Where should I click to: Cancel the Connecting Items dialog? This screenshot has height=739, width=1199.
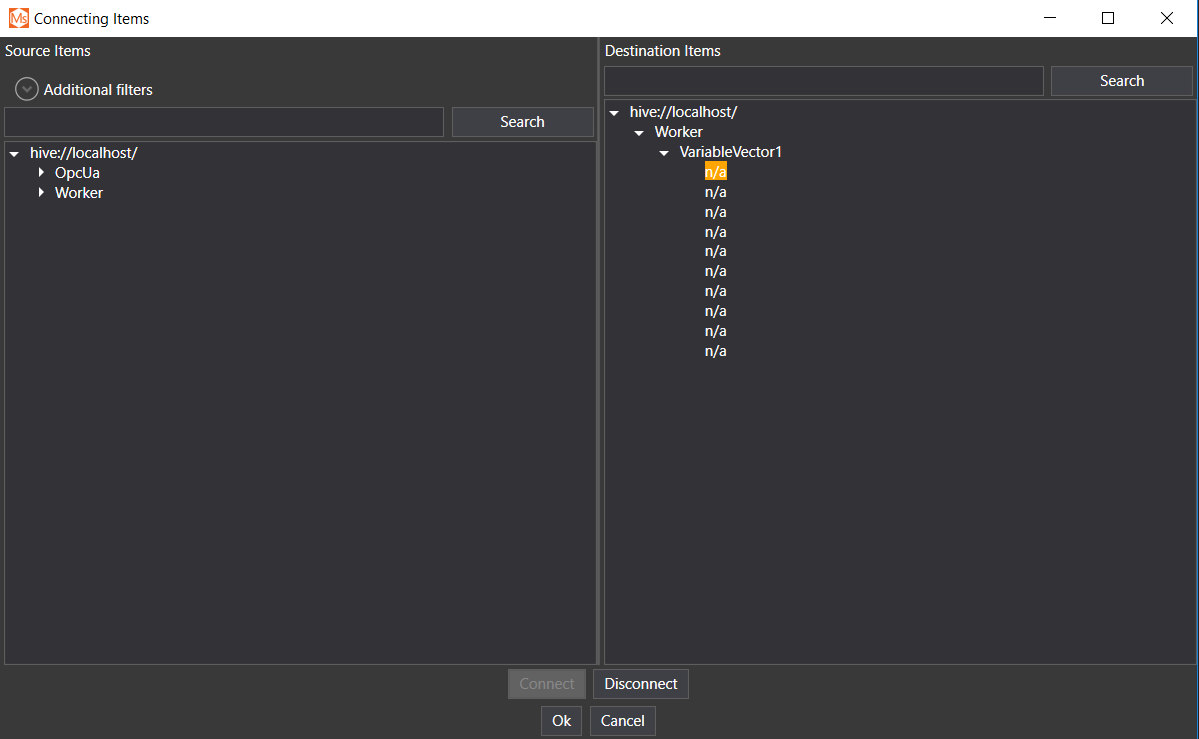click(622, 721)
